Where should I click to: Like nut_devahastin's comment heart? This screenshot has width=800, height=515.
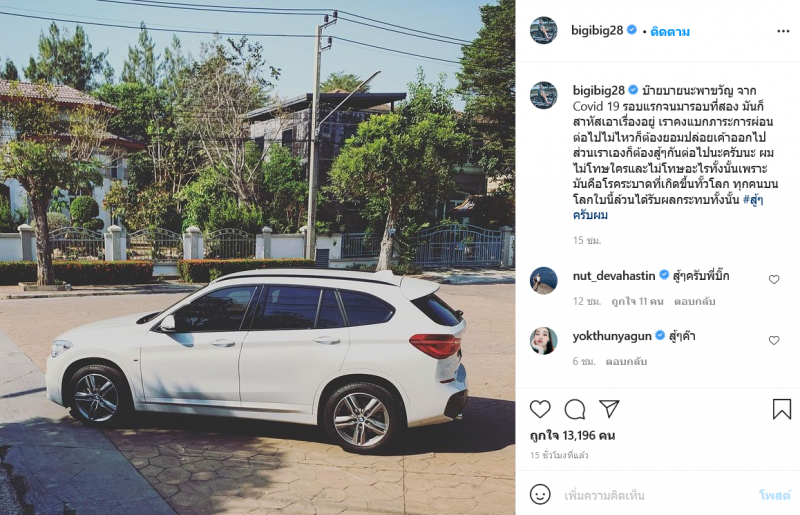(774, 279)
